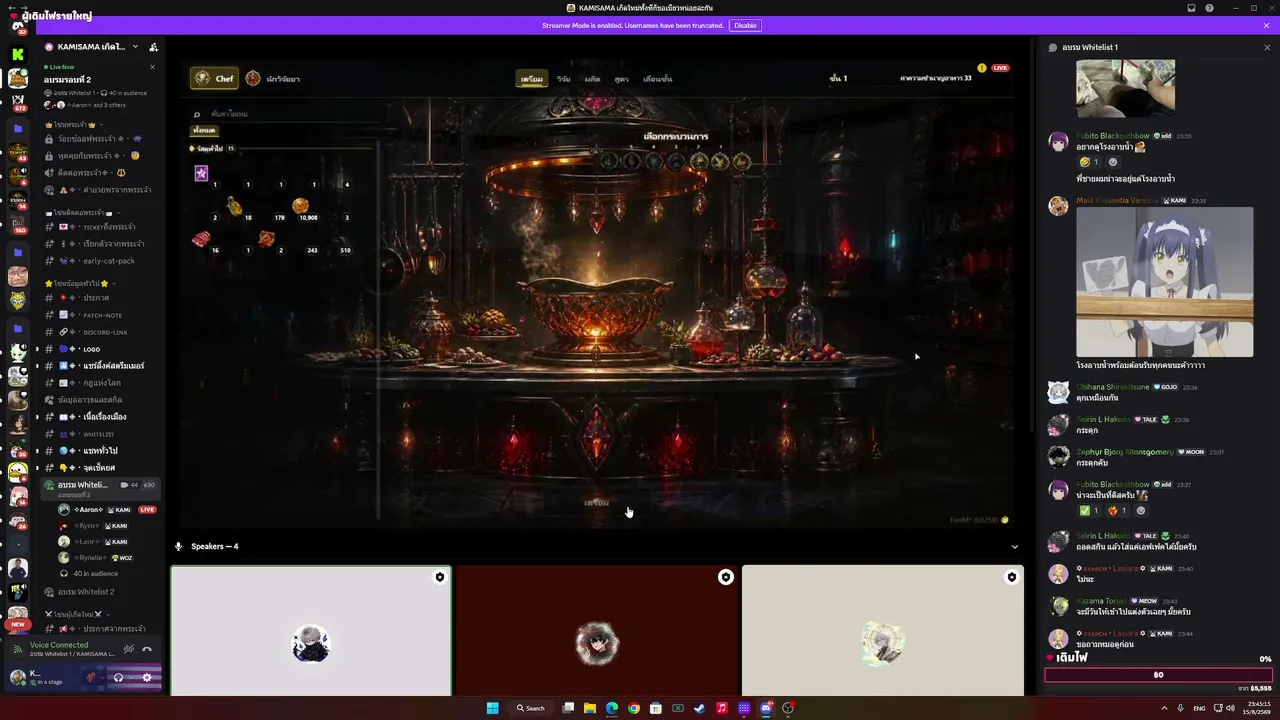The width and height of the screenshot is (1280, 720).
Task: Dismiss the Live Now card
Action: pyautogui.click(x=152, y=67)
